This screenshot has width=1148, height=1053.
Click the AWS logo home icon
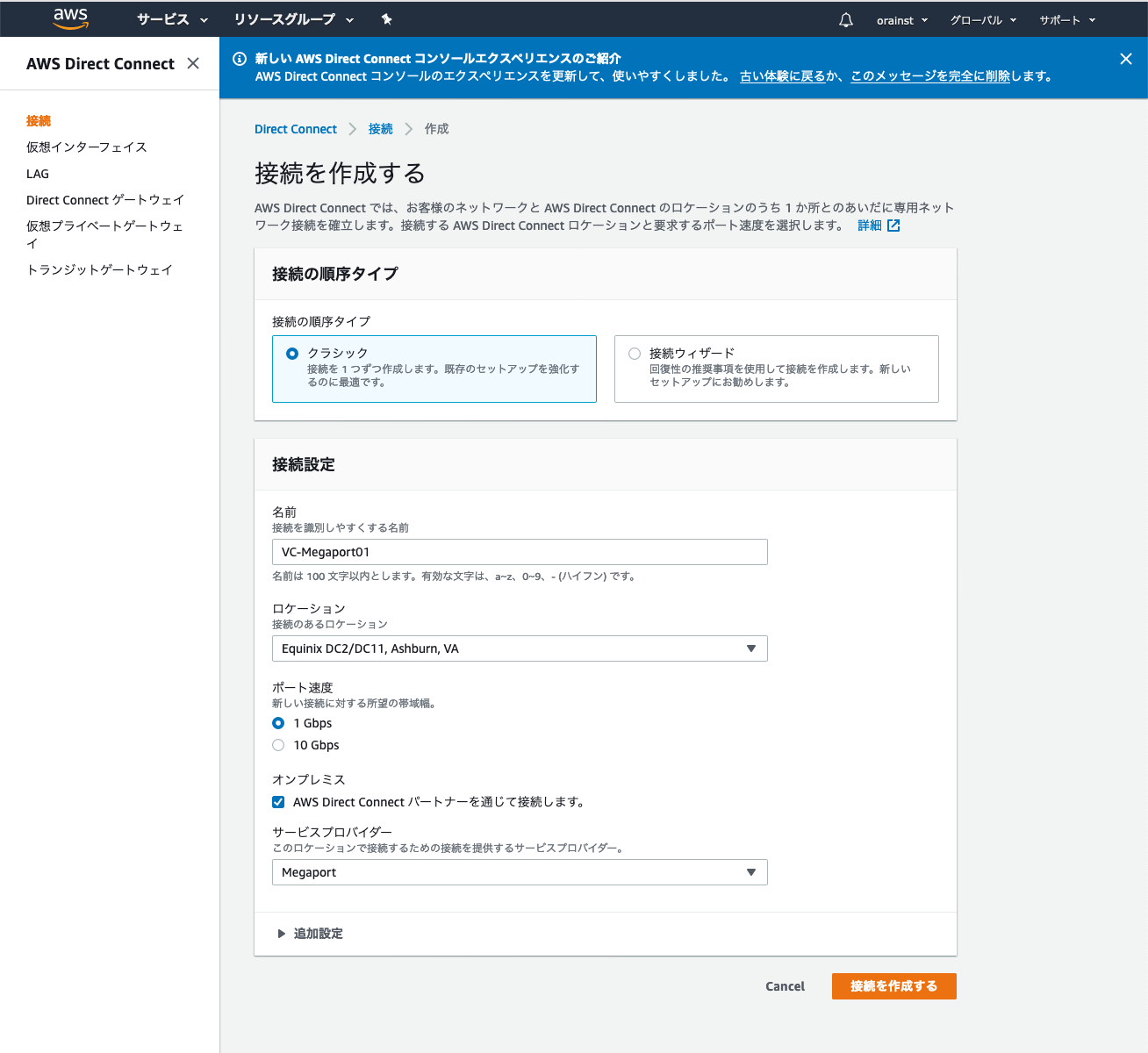pyautogui.click(x=70, y=18)
